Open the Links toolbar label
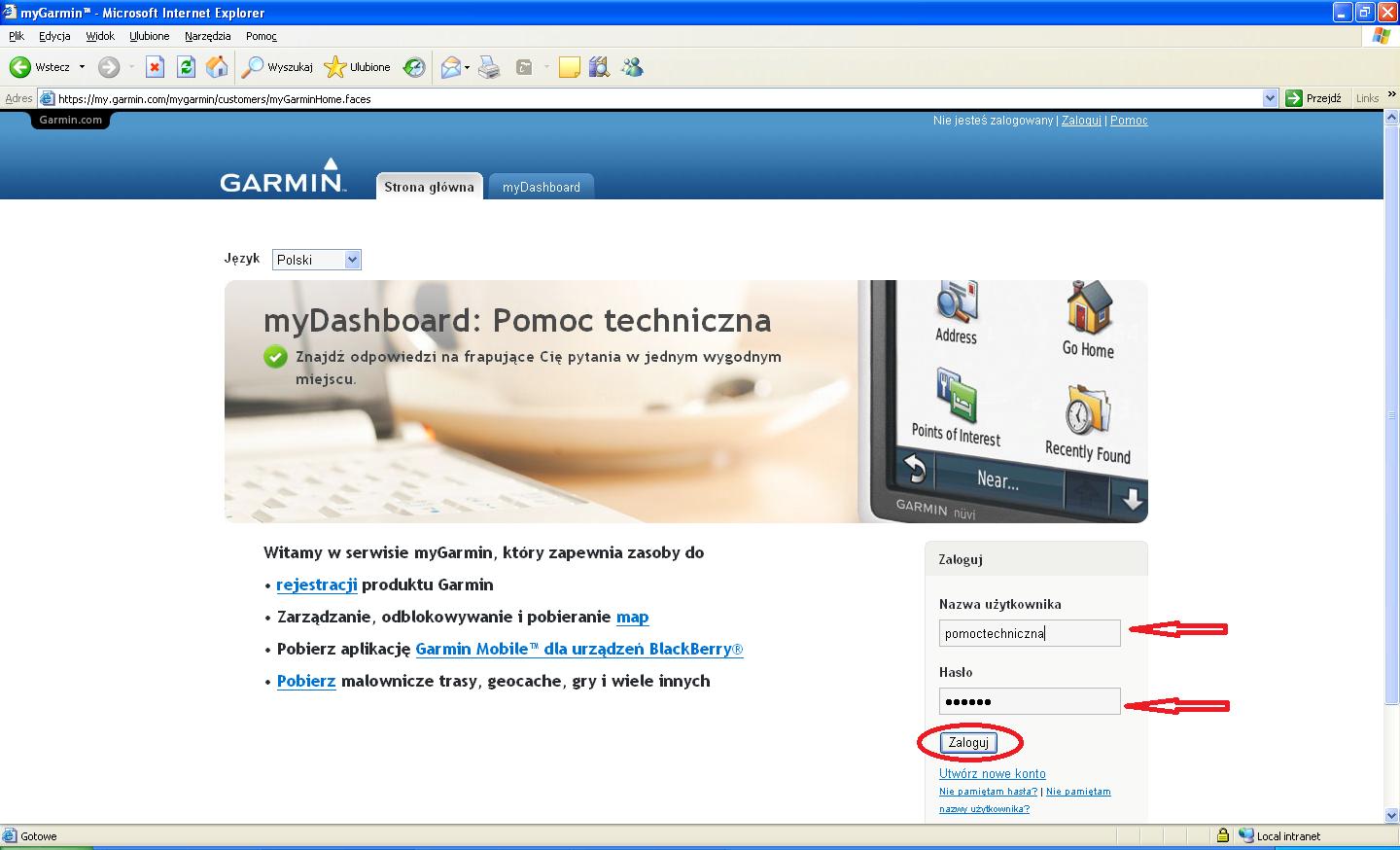This screenshot has height=850, width=1400. 1367,98
